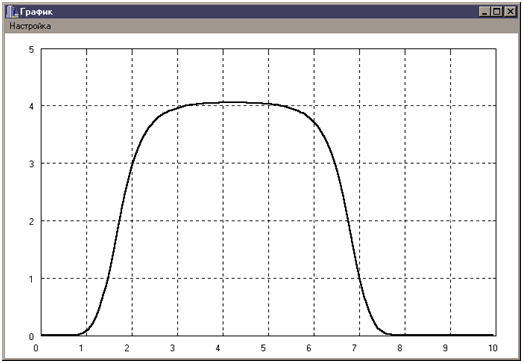Maximize the График window
Image resolution: width=523 pixels, height=361 pixels.
coord(497,12)
